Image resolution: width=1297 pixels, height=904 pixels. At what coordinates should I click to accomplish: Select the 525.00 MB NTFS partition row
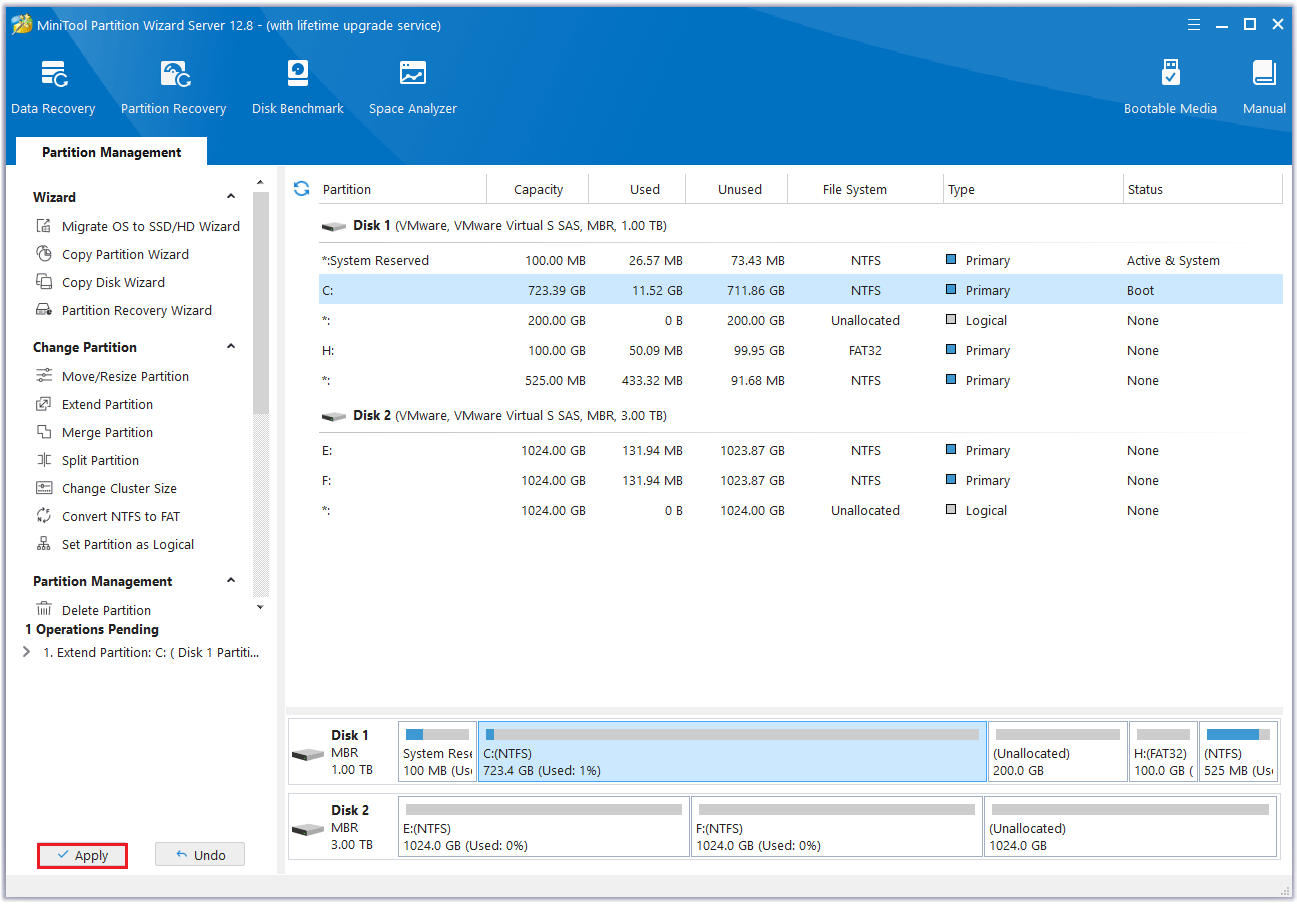pyautogui.click(x=800, y=380)
